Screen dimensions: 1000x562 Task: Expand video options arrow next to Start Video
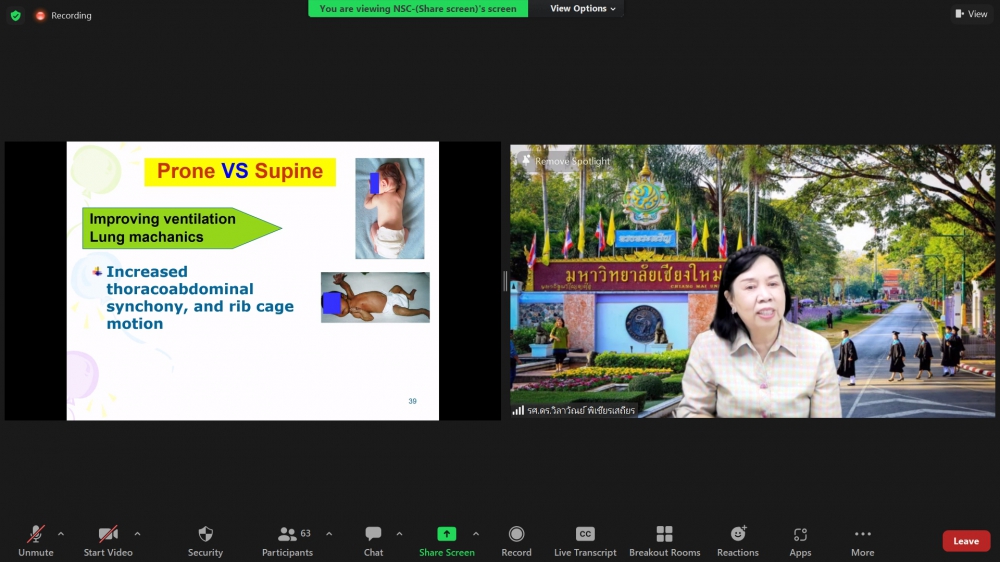[x=137, y=533]
